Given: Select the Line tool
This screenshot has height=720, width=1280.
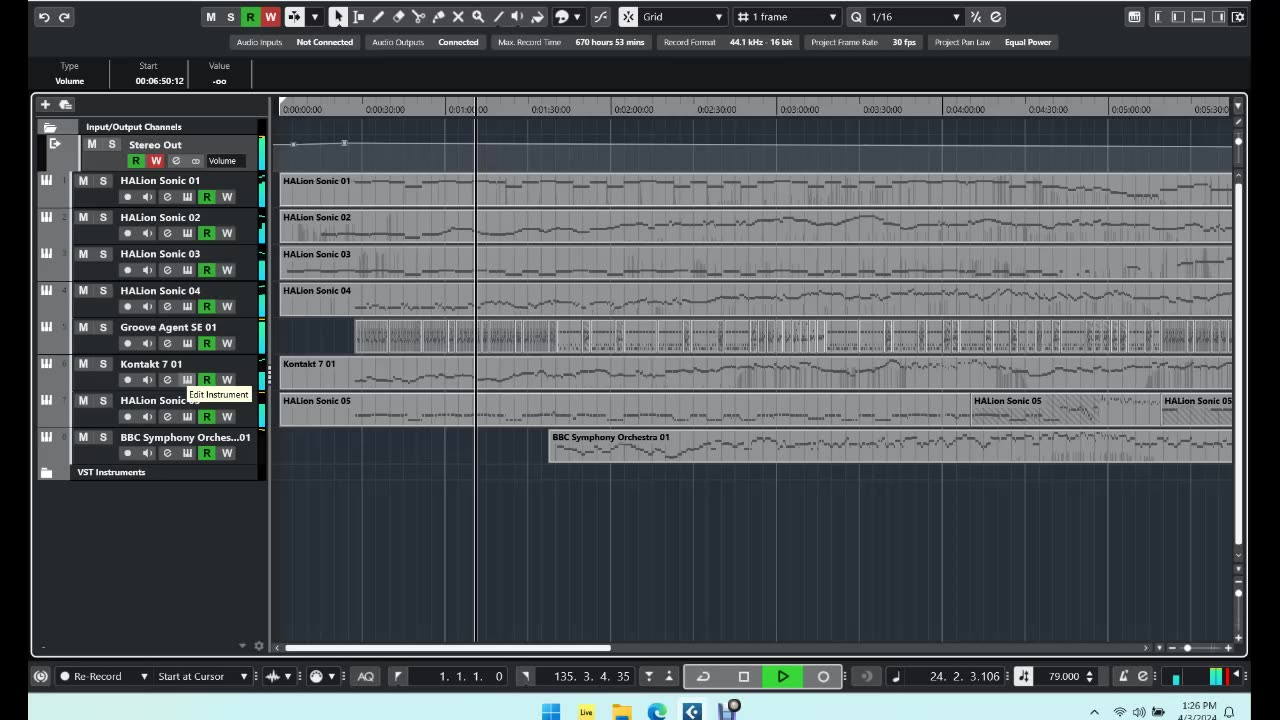Looking at the screenshot, I should (x=498, y=17).
